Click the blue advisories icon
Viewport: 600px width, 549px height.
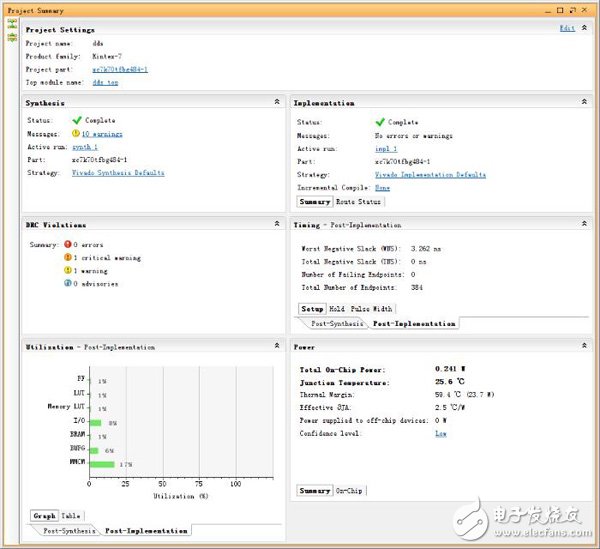(x=67, y=283)
